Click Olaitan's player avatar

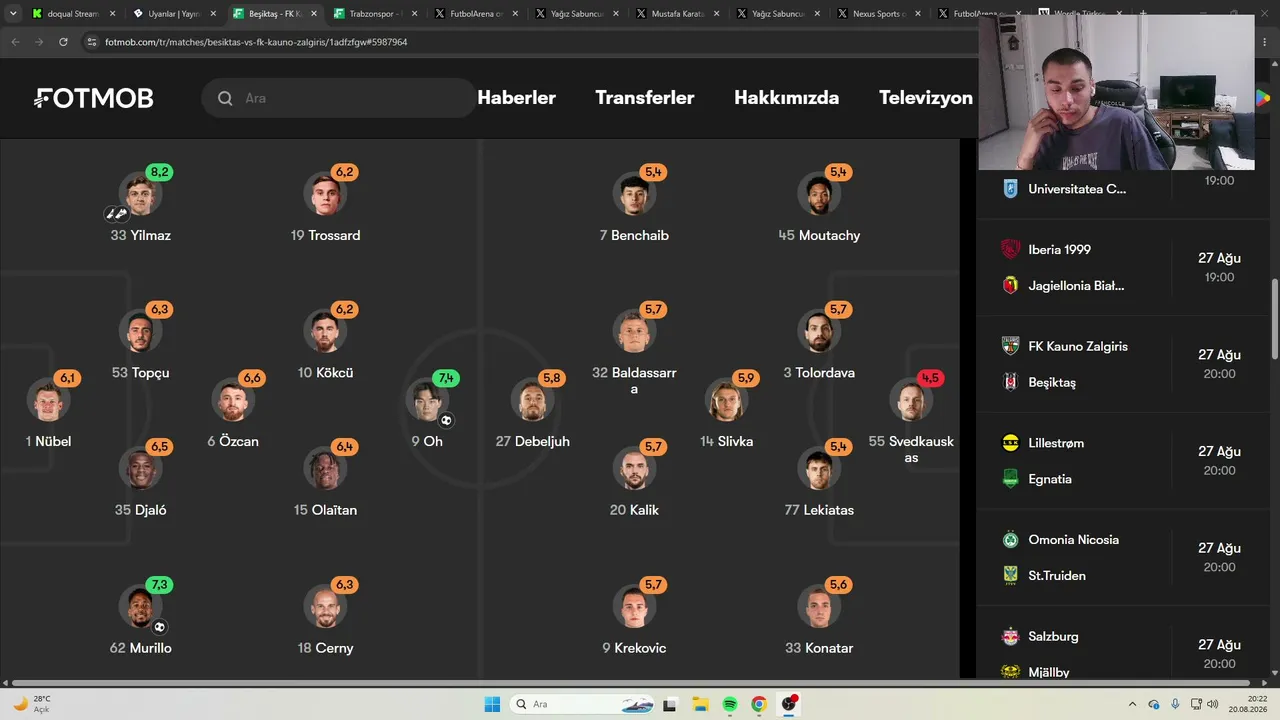(x=324, y=469)
